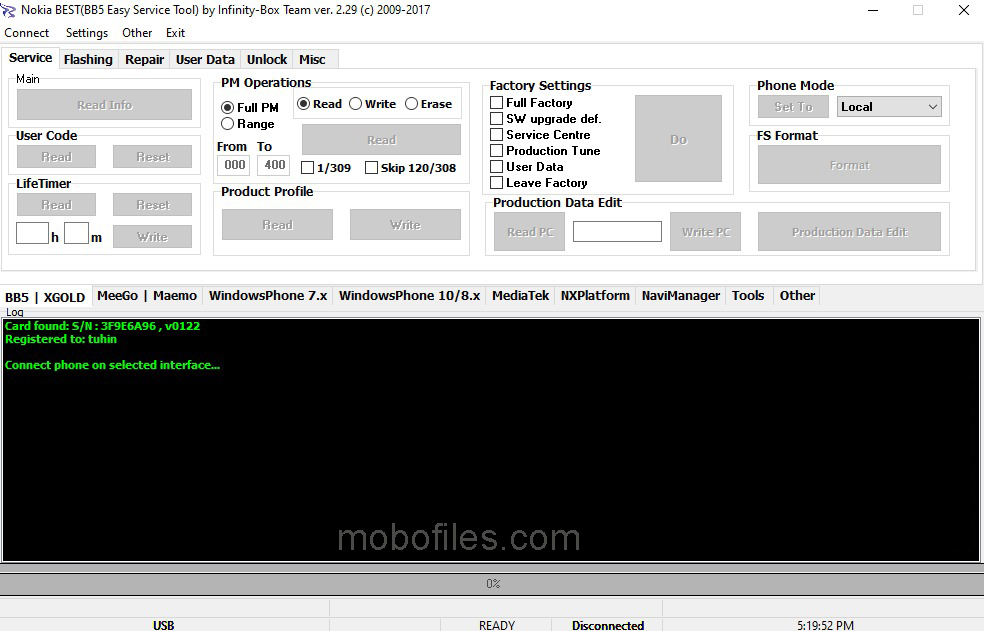984x631 pixels.
Task: Click the Read PC button
Action: 530,232
